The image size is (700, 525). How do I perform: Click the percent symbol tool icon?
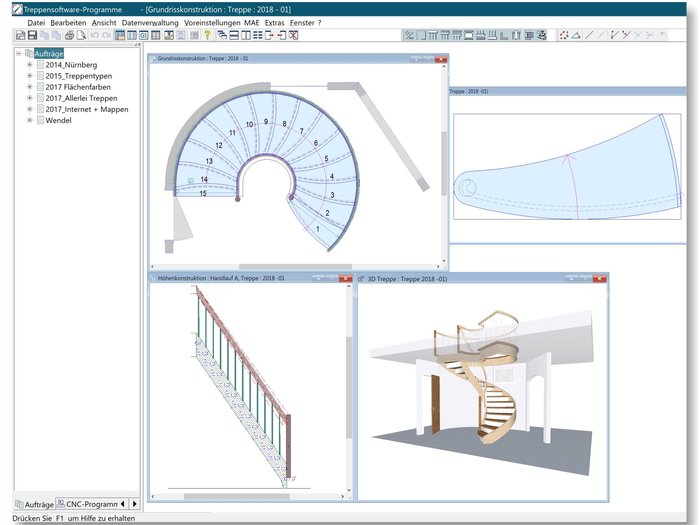[409, 35]
